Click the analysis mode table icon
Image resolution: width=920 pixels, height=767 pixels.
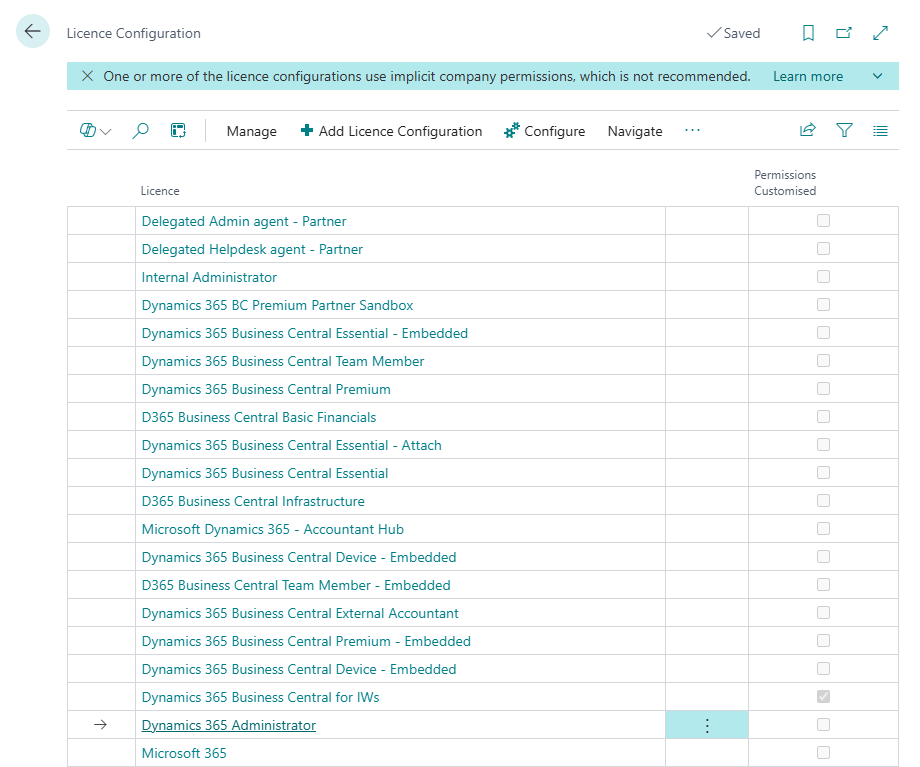[x=178, y=130]
